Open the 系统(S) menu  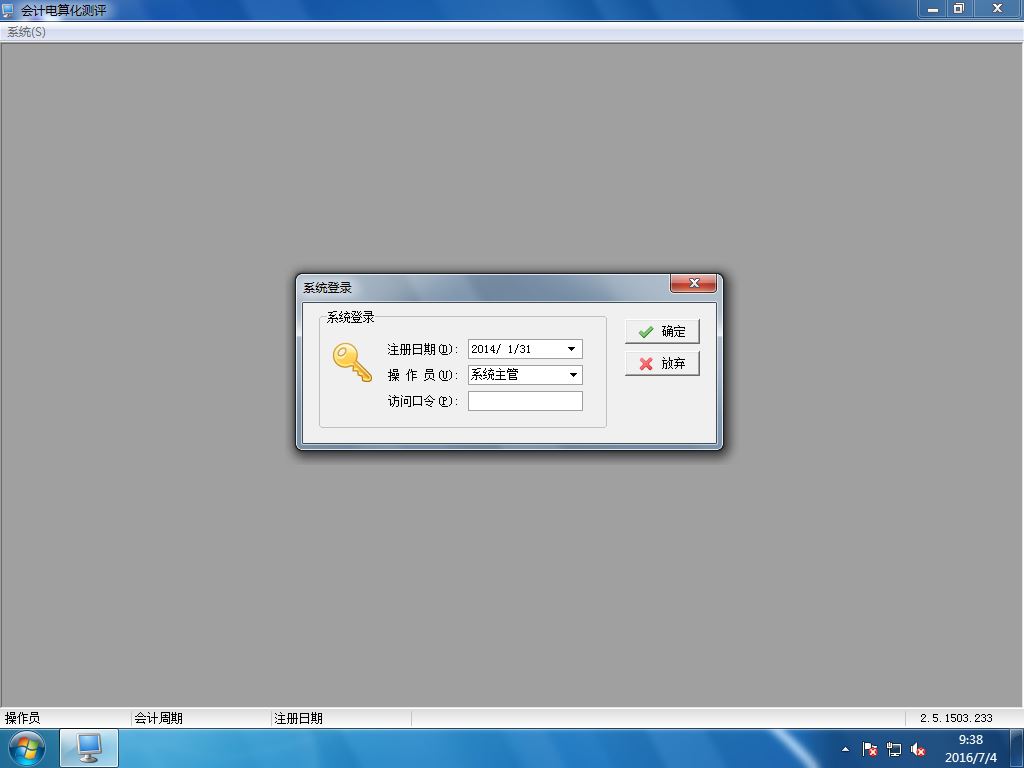[26, 31]
